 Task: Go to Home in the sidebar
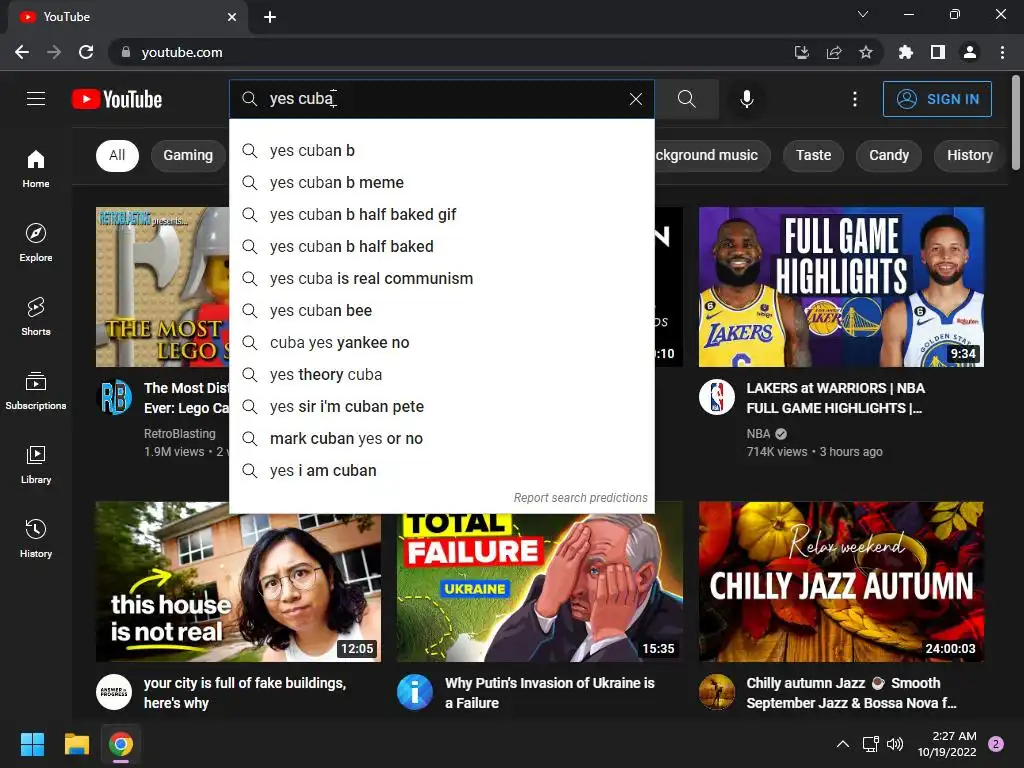pos(36,168)
